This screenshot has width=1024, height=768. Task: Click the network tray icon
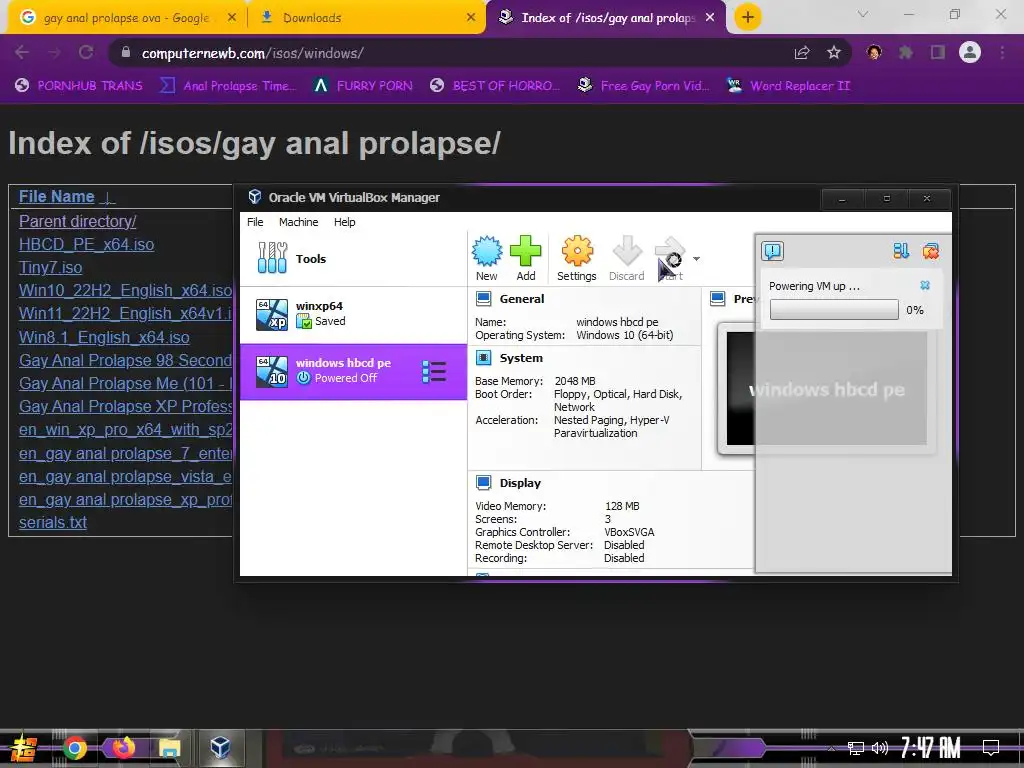[x=856, y=748]
